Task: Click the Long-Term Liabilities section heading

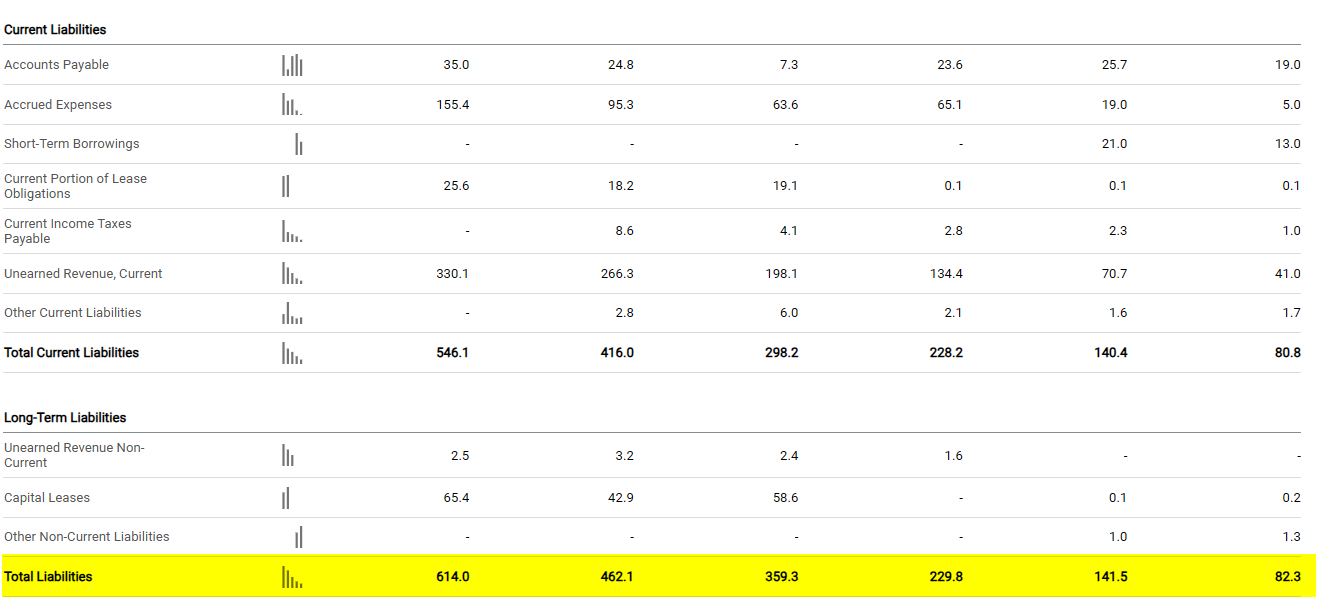Action: point(65,418)
